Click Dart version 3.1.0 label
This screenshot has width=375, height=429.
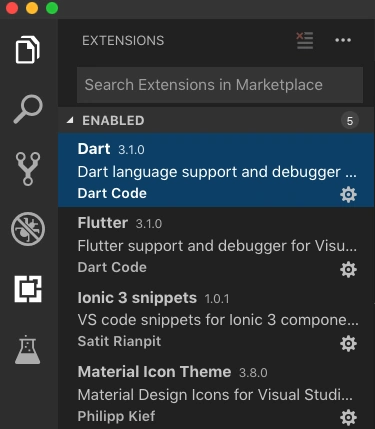pyautogui.click(x=131, y=150)
